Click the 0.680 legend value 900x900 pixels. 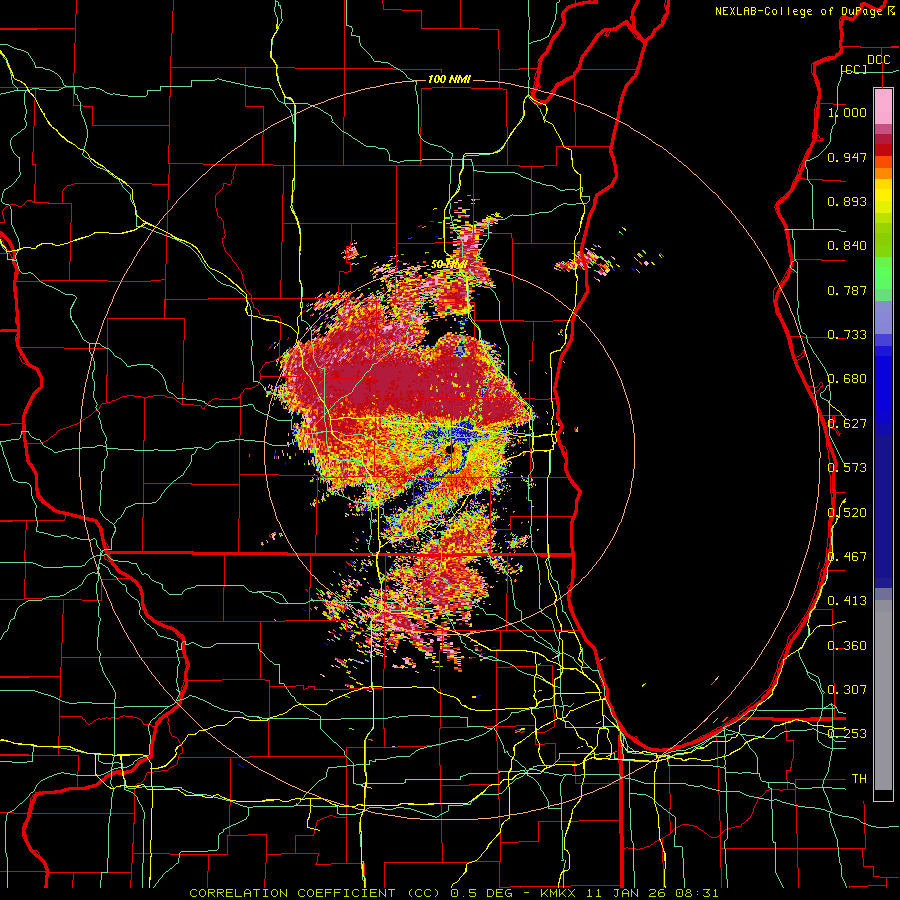click(x=847, y=379)
